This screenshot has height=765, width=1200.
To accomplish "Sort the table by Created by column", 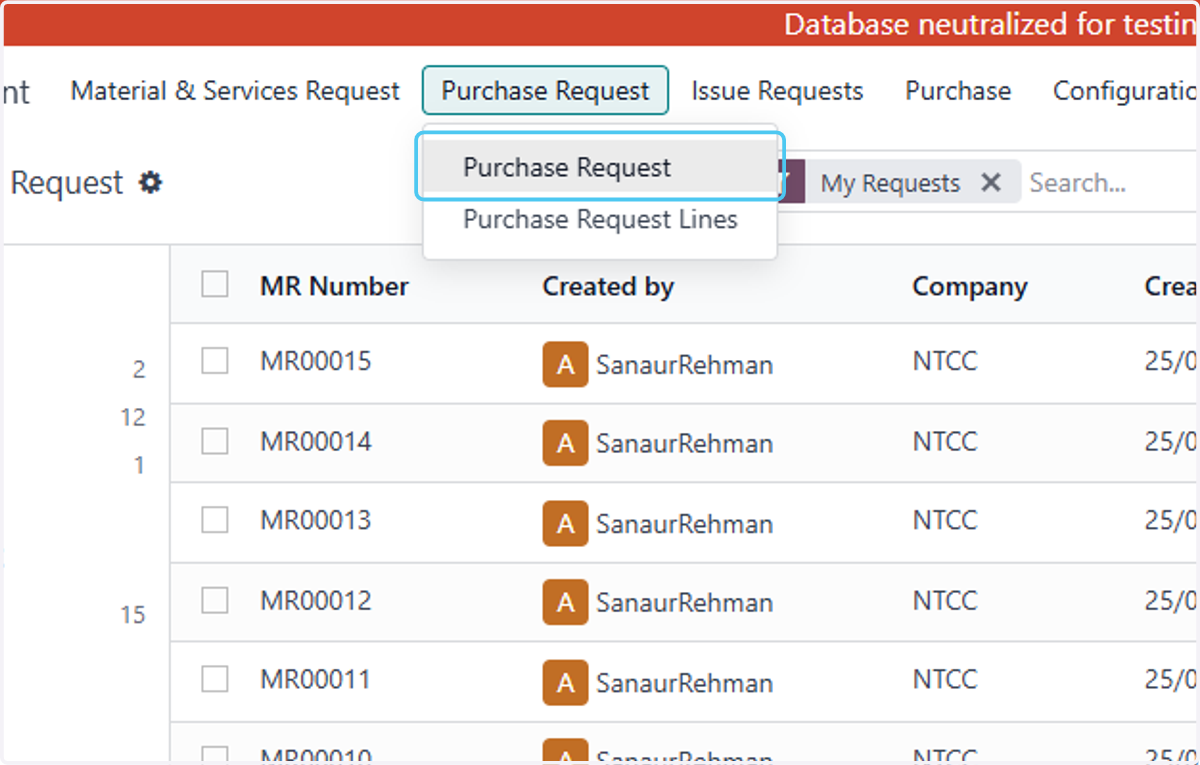I will pos(608,287).
